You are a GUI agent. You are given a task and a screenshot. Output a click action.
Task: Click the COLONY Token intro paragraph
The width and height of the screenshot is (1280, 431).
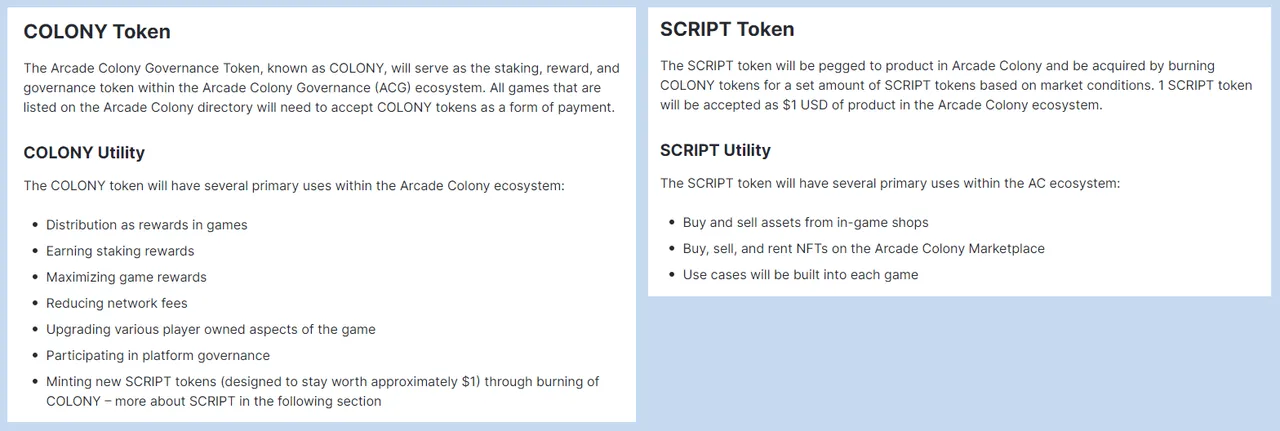pyautogui.click(x=321, y=88)
